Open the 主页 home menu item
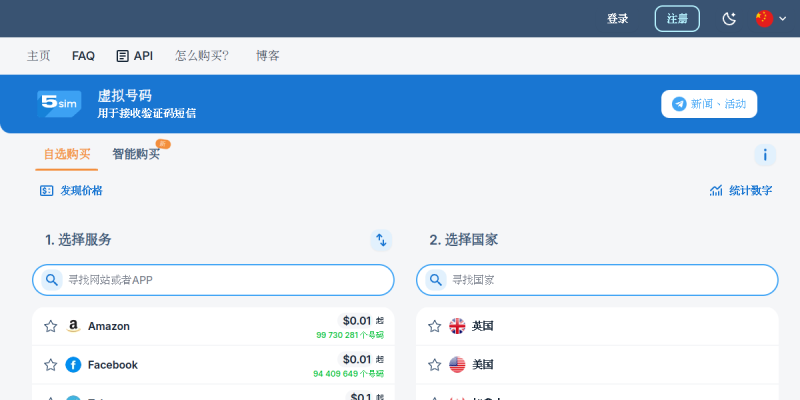 [x=38, y=56]
